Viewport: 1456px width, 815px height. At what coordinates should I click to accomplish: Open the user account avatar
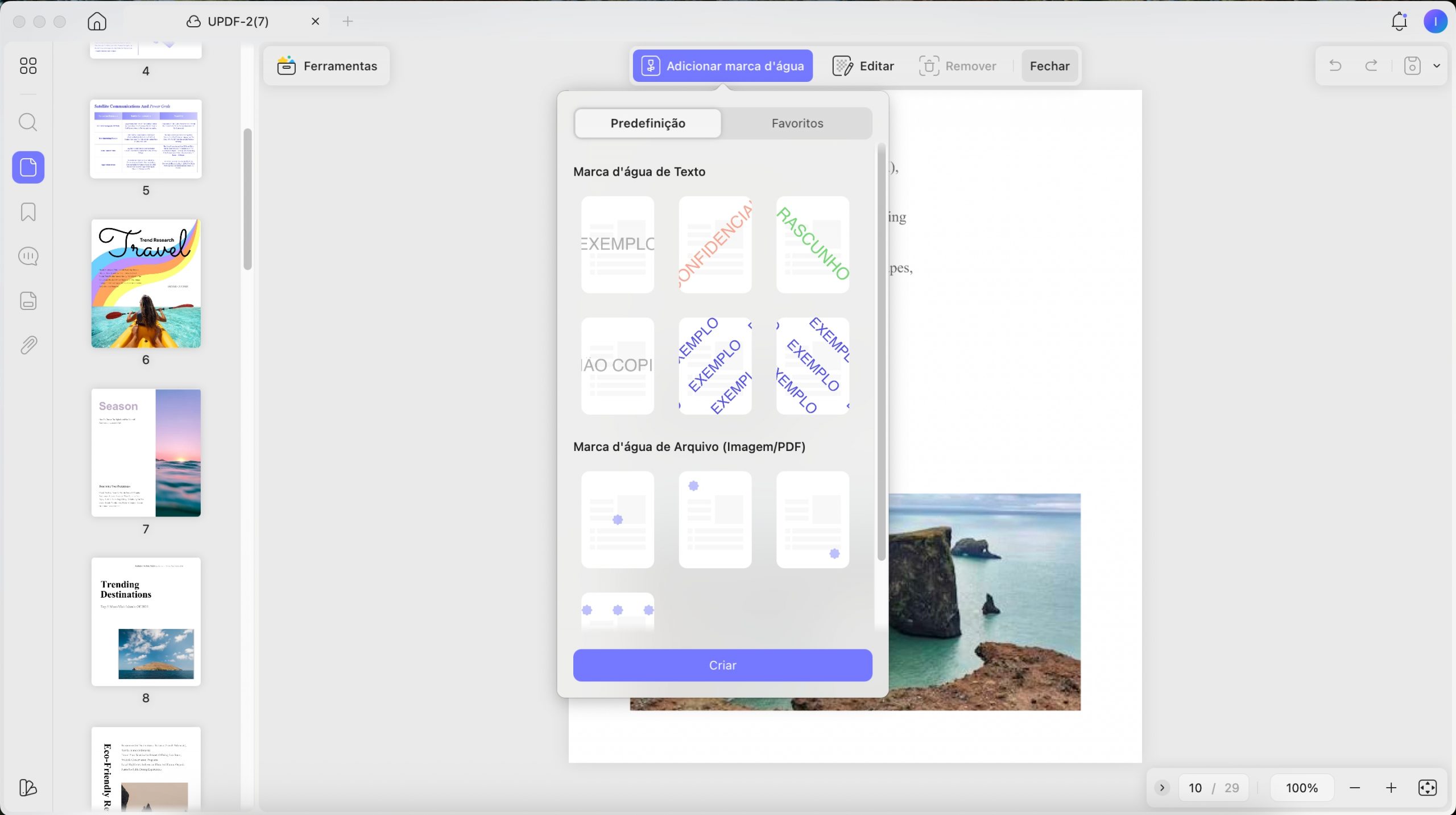pos(1435,22)
